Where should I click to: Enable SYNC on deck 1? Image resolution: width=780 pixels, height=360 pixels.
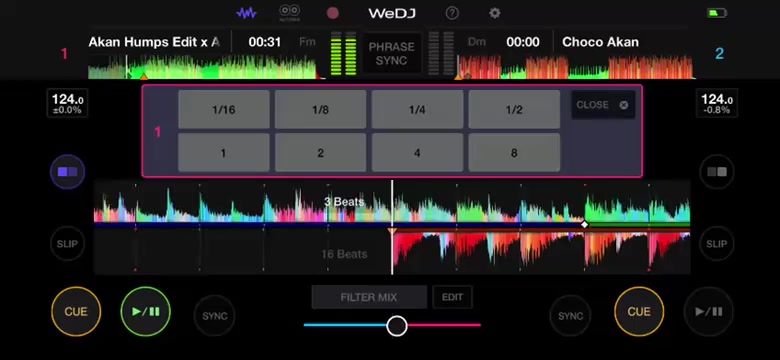pos(214,316)
